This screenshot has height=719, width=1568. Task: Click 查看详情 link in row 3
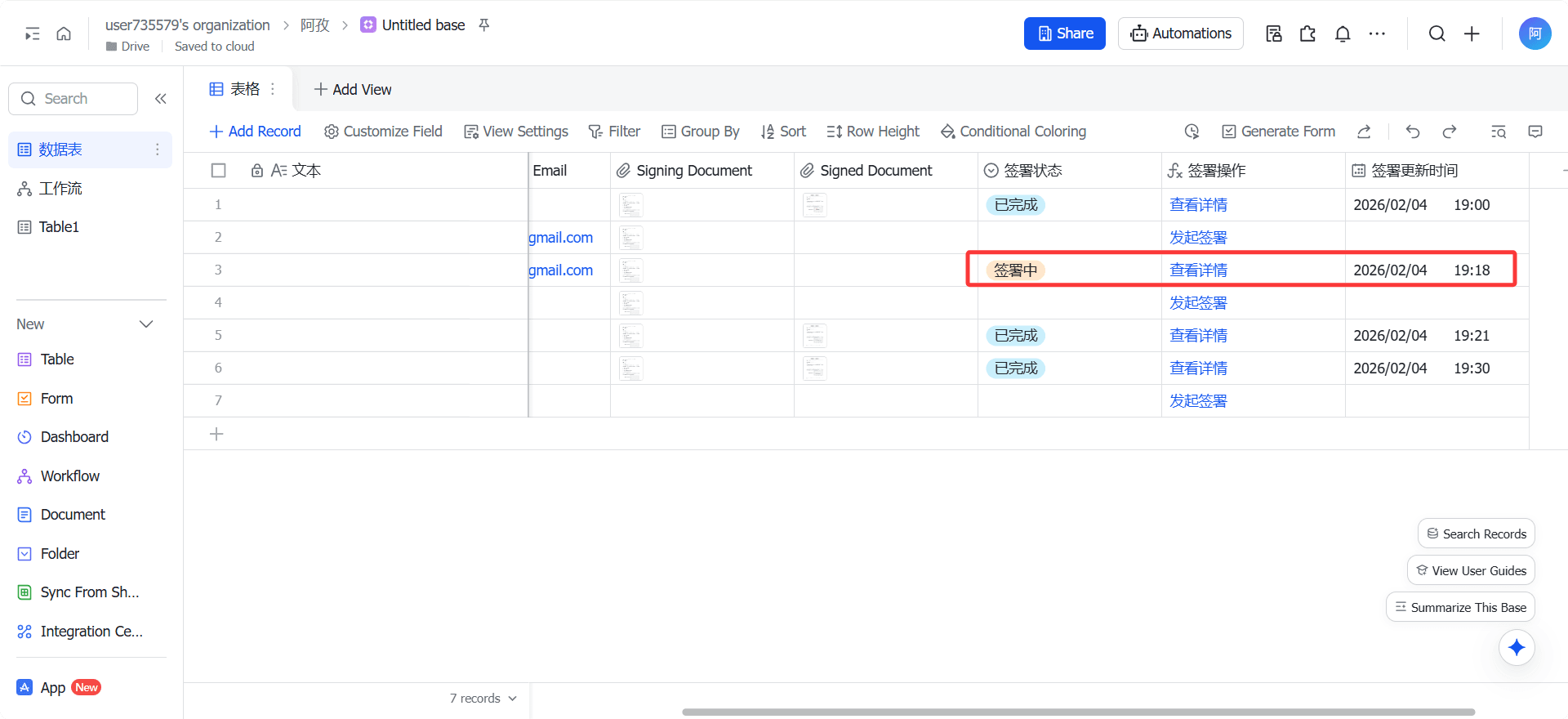pyautogui.click(x=1198, y=270)
